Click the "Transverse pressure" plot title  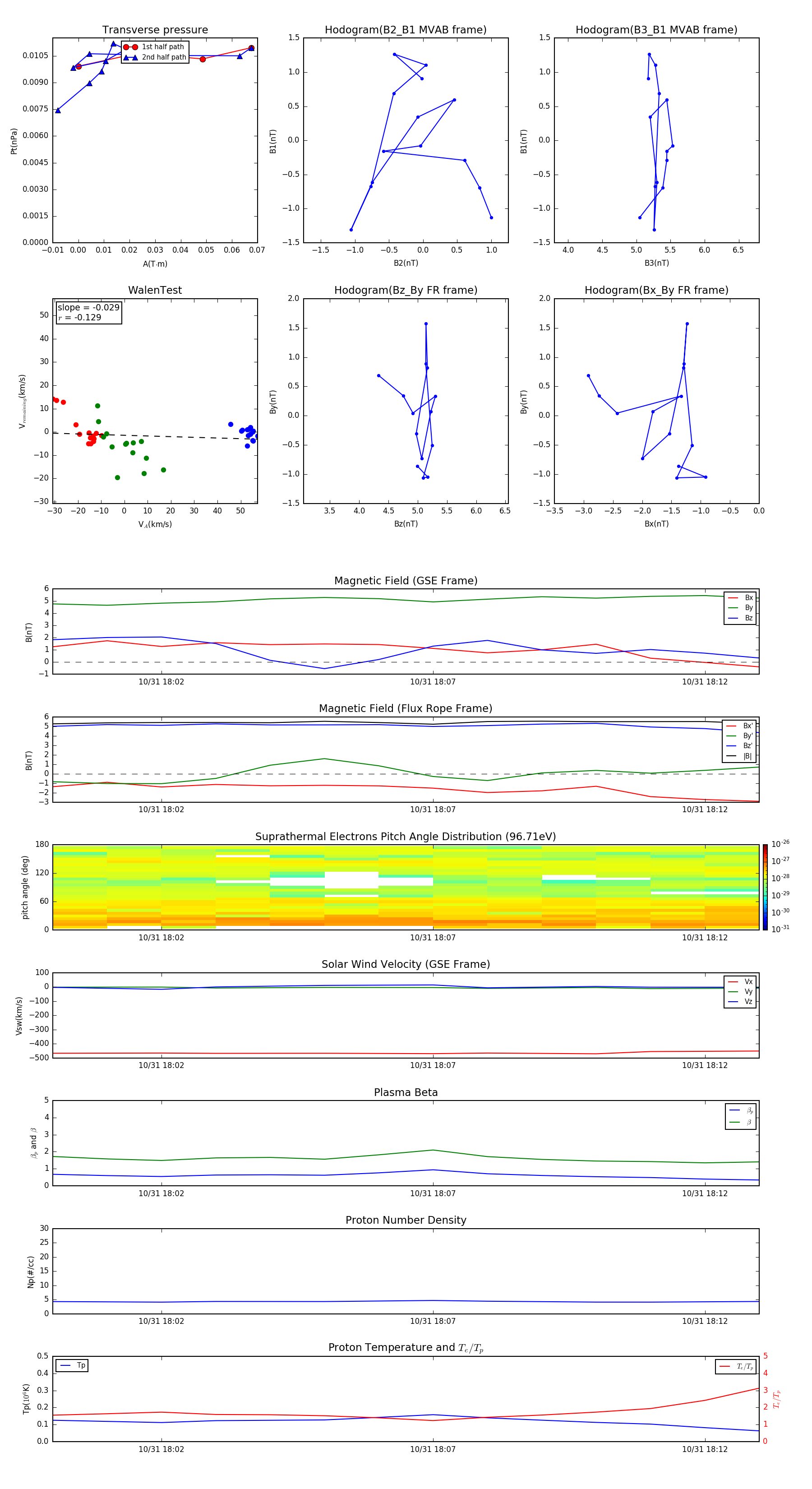(155, 30)
